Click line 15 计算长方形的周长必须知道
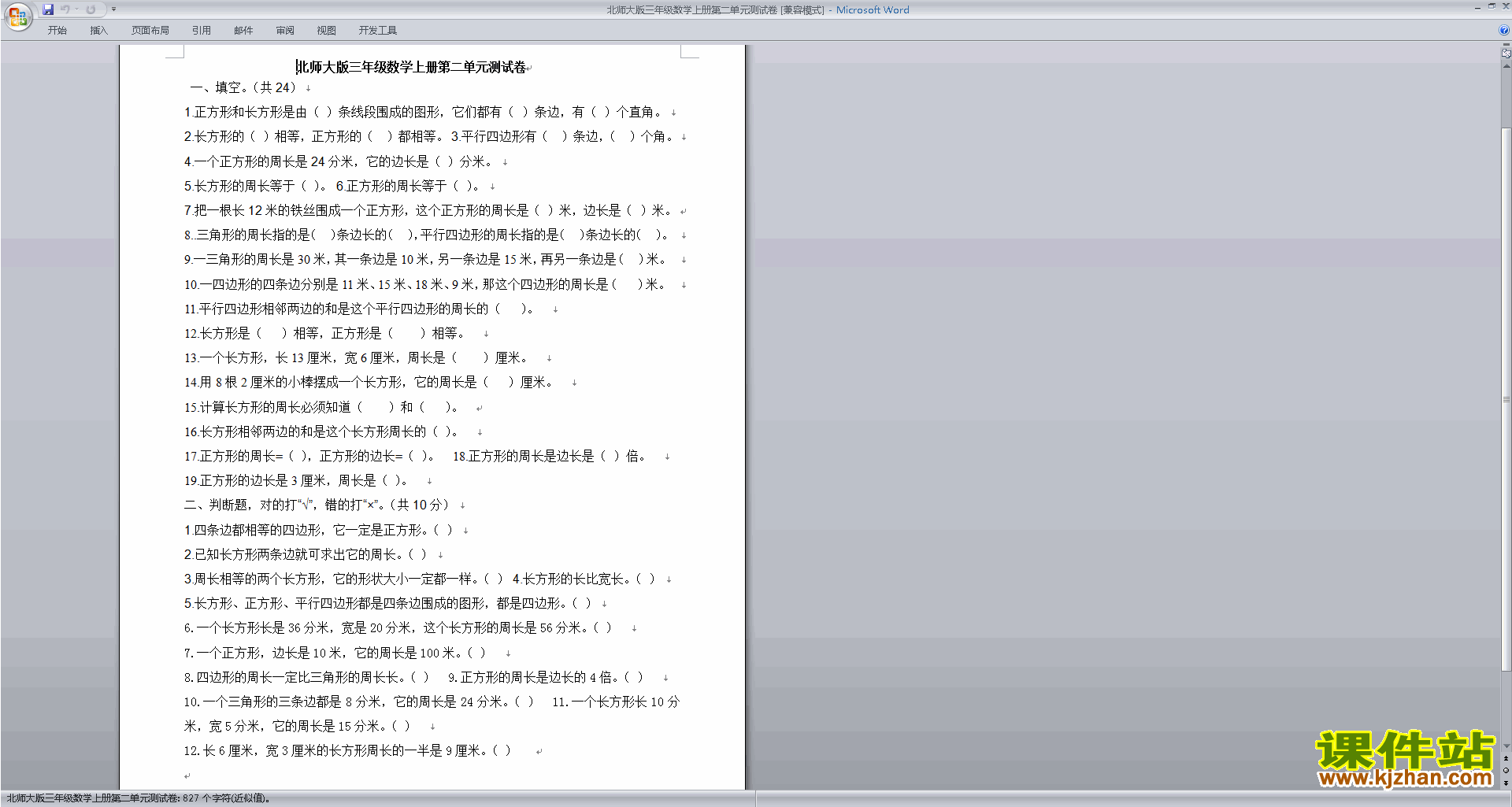This screenshot has width=1512, height=807. (x=322, y=407)
